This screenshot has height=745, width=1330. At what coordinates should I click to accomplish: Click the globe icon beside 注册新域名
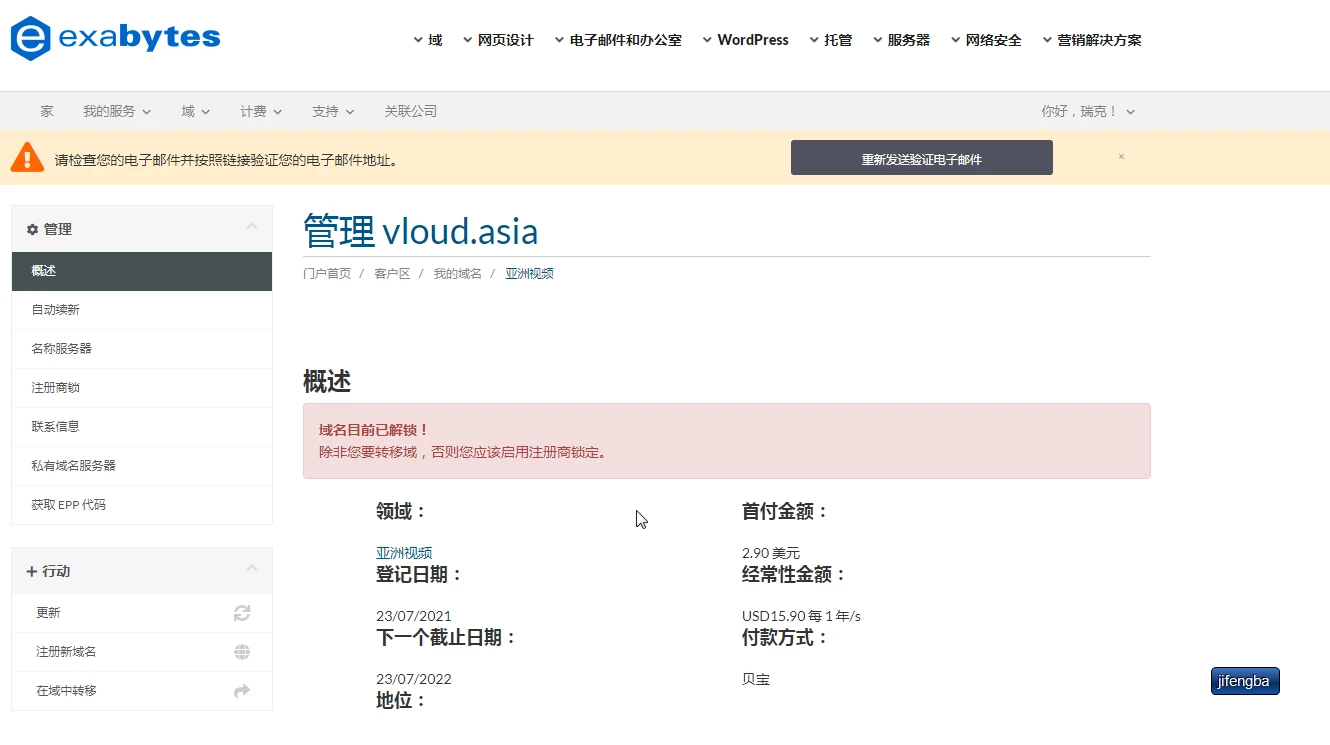(x=242, y=652)
